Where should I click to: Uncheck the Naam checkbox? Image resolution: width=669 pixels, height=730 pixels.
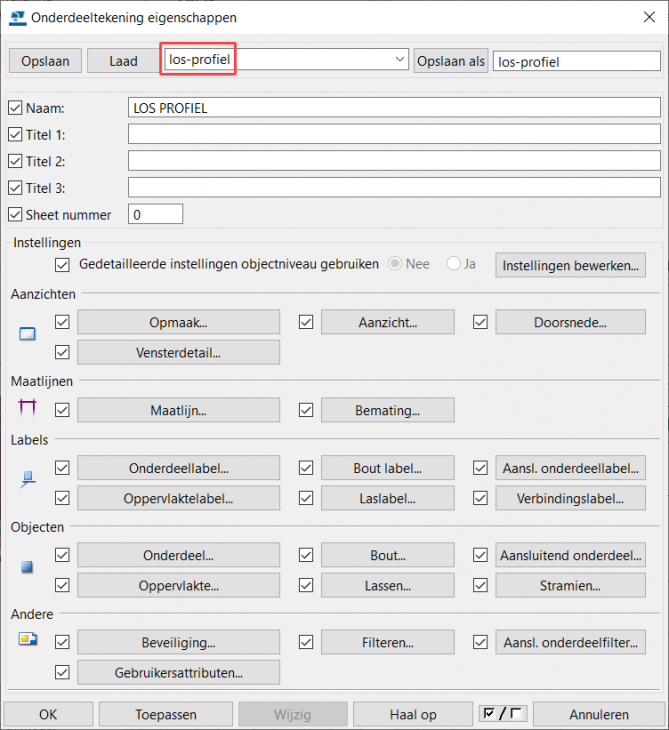point(15,108)
